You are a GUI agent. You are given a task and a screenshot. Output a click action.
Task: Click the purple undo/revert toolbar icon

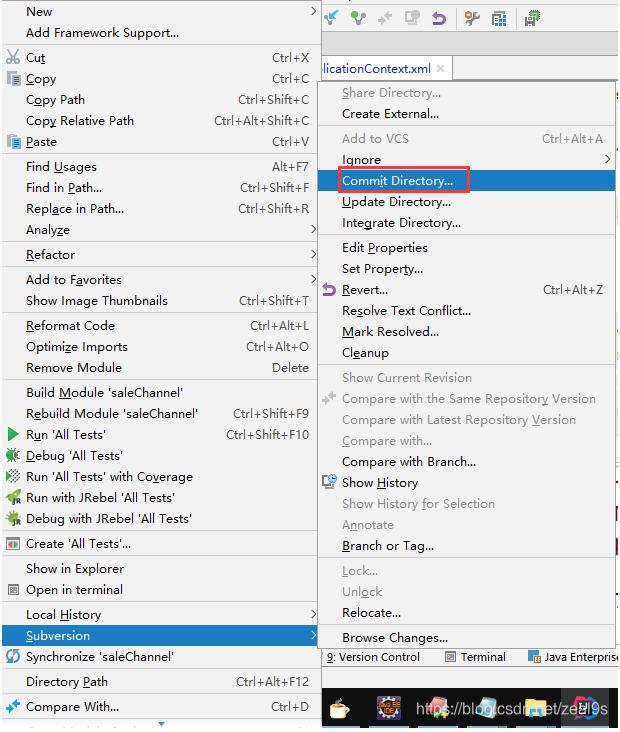[x=439, y=18]
